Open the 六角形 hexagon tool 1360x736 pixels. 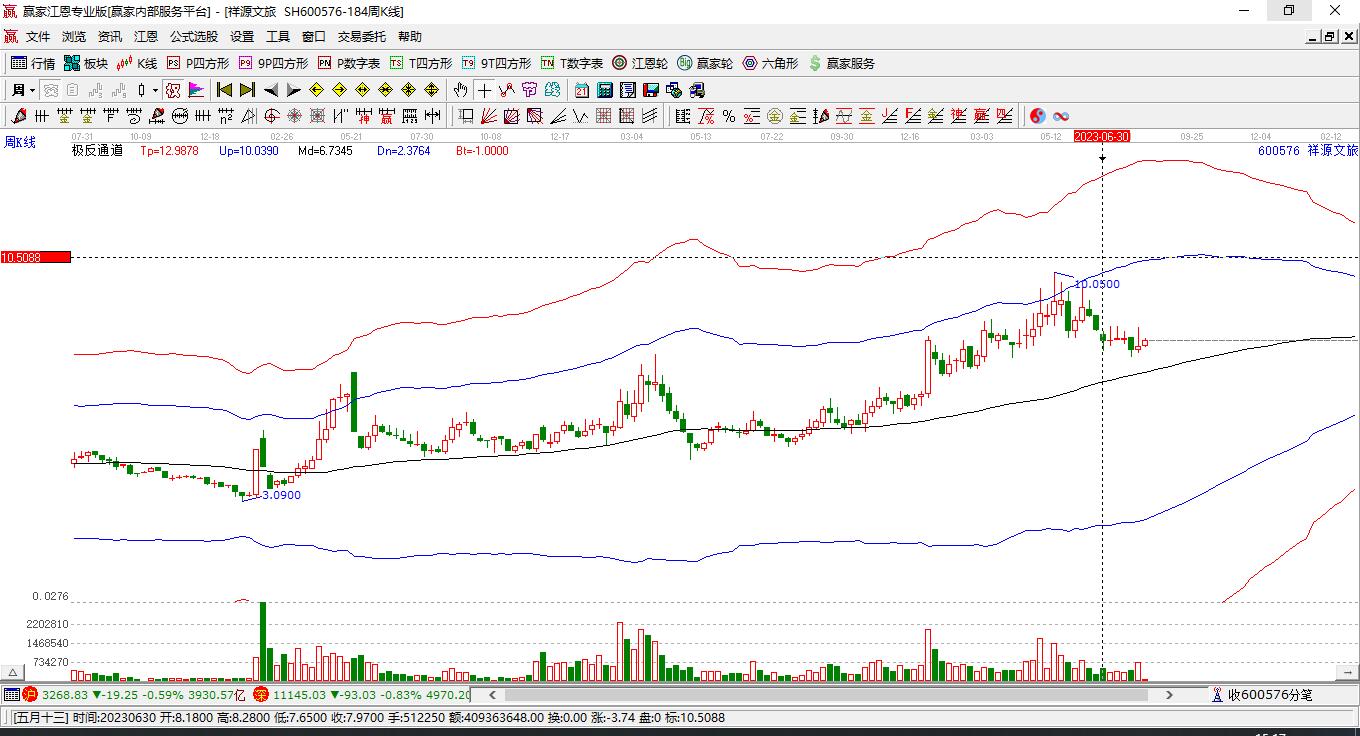click(770, 63)
